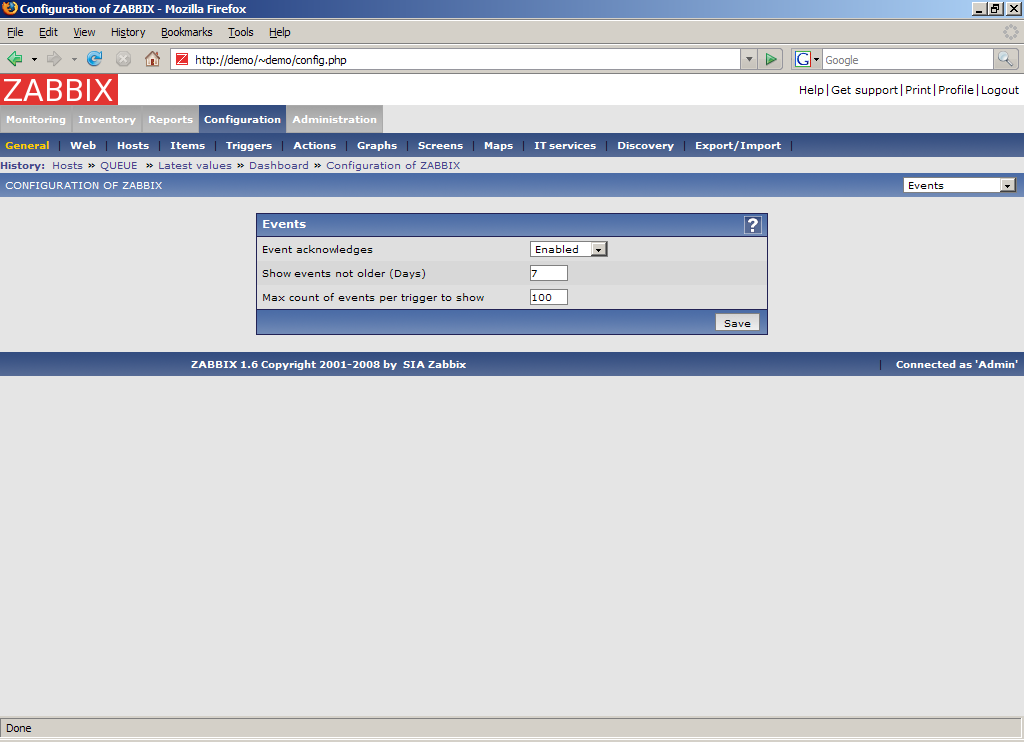The image size is (1024, 742).
Task: Open the IT services submenu item
Action: [565, 146]
